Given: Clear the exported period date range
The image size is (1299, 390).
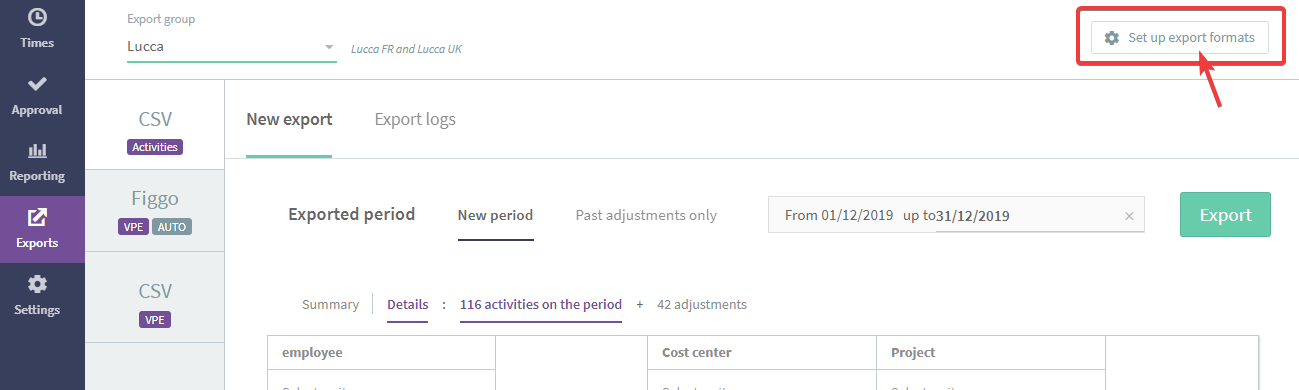Looking at the screenshot, I should [x=1129, y=216].
